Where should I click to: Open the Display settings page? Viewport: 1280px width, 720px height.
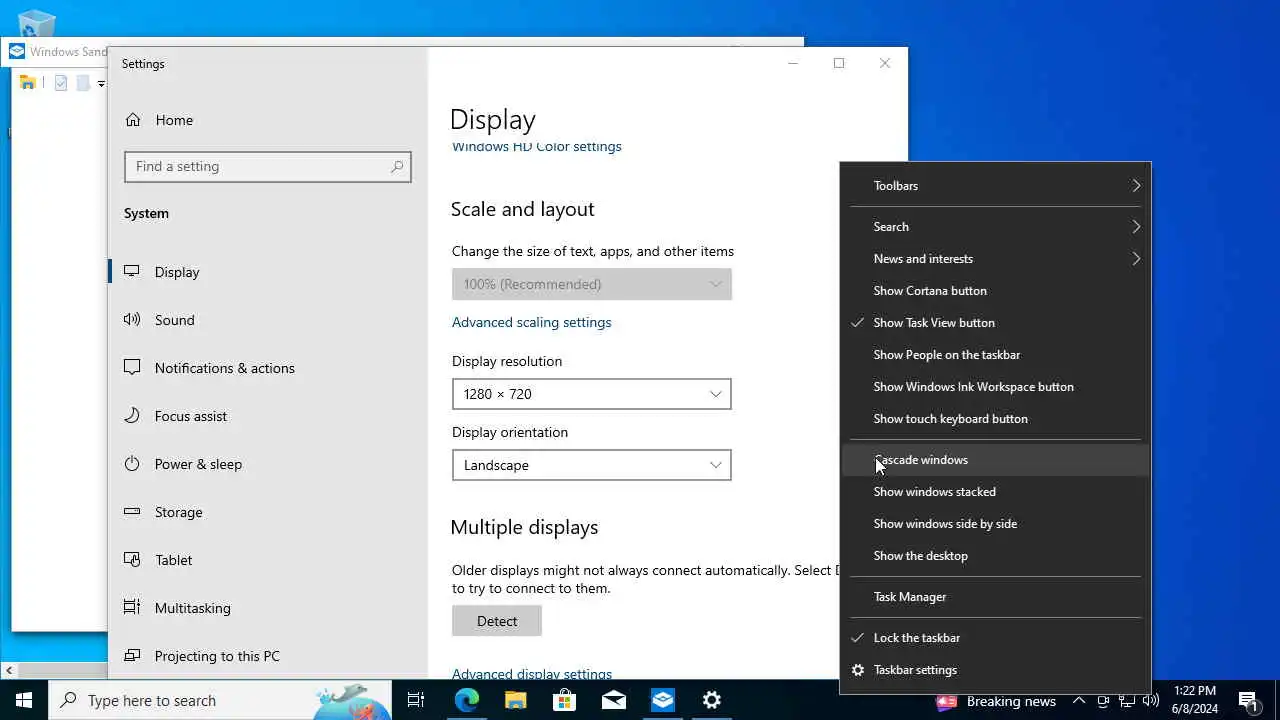[268, 272]
